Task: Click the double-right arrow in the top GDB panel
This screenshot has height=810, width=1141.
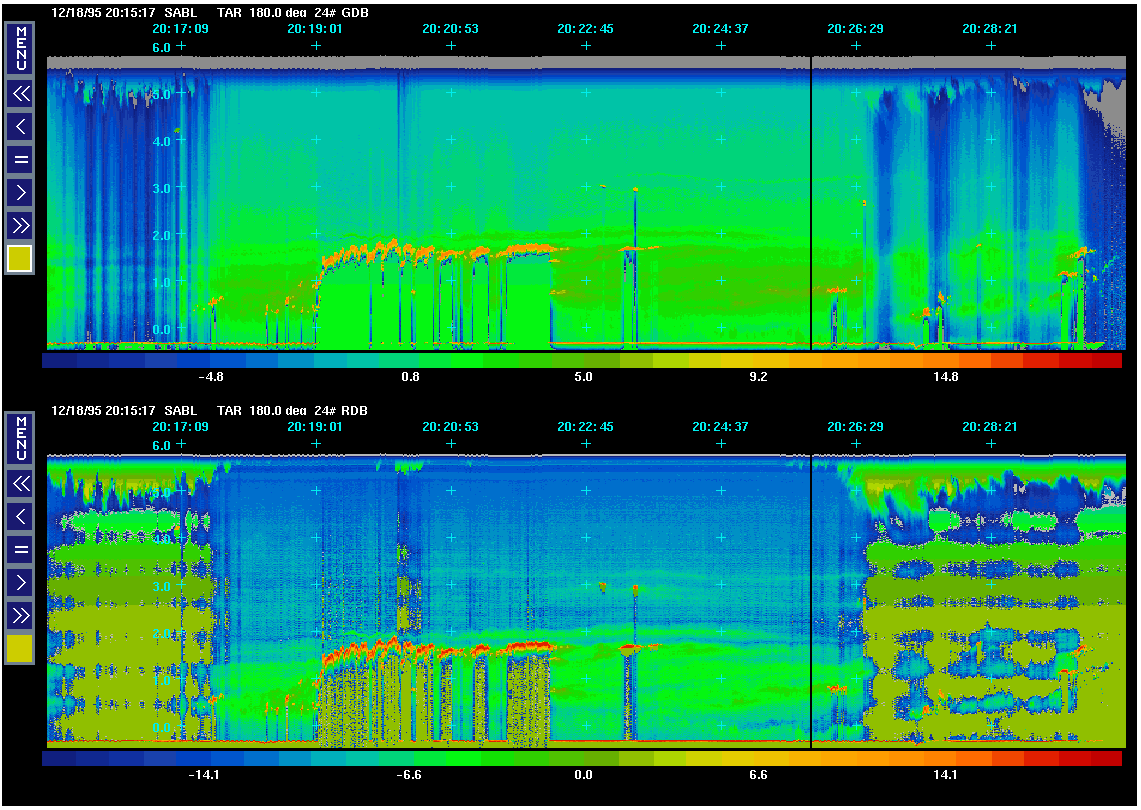Action: (x=21, y=224)
